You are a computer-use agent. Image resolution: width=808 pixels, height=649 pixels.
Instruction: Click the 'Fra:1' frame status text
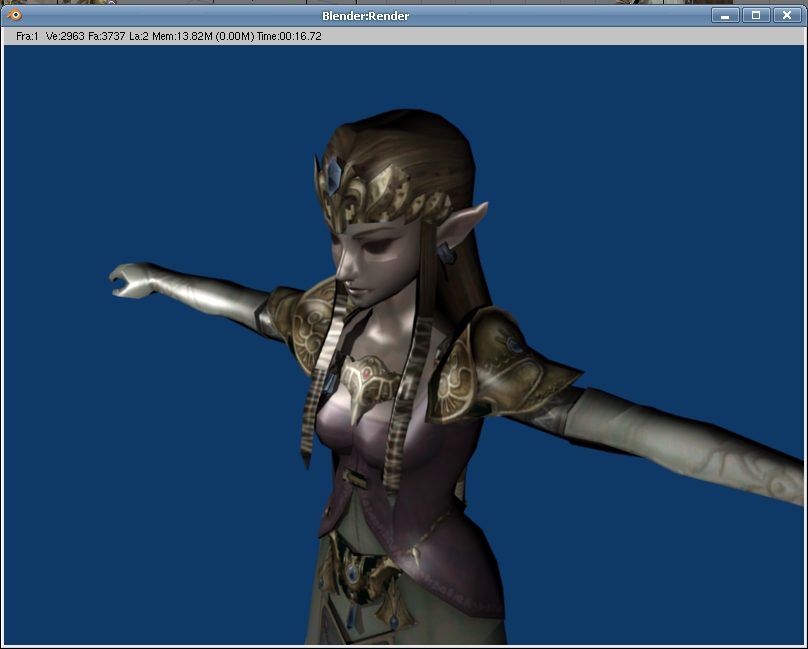[27, 36]
